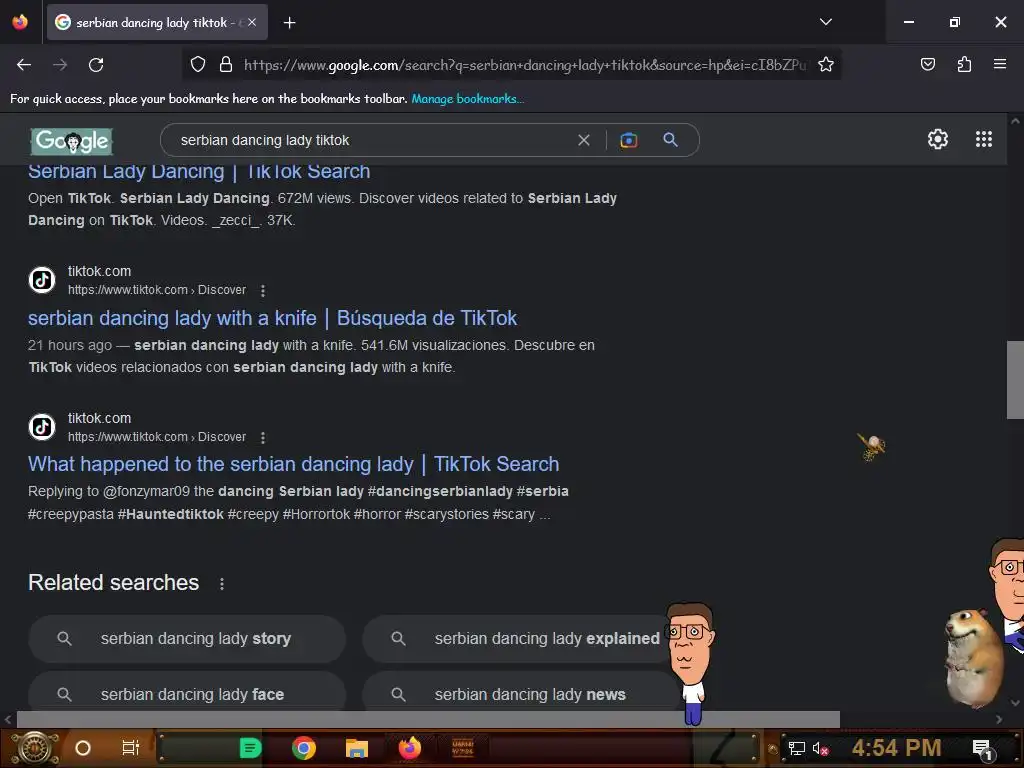Image resolution: width=1024 pixels, height=768 pixels.
Task: Open Serbian Lady Dancing TikTok Search result
Action: [x=199, y=172]
